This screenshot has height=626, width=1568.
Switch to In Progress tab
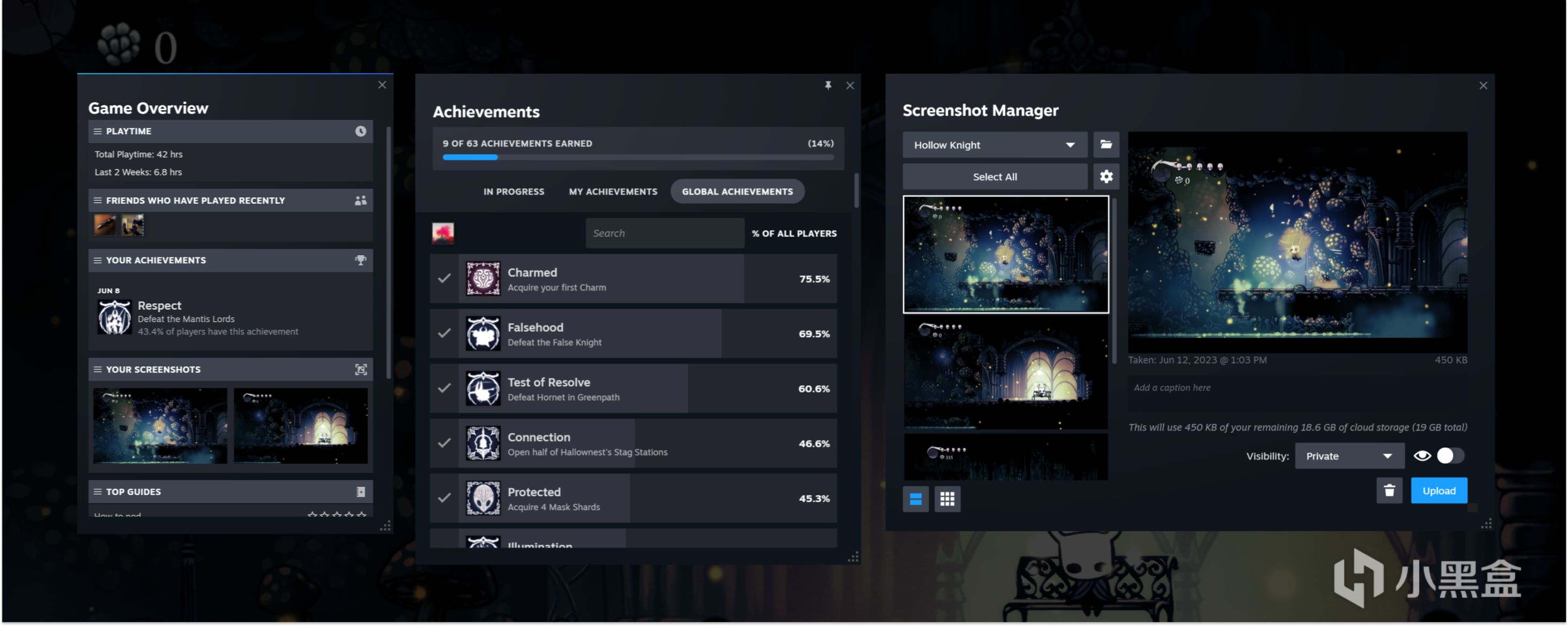[514, 192]
